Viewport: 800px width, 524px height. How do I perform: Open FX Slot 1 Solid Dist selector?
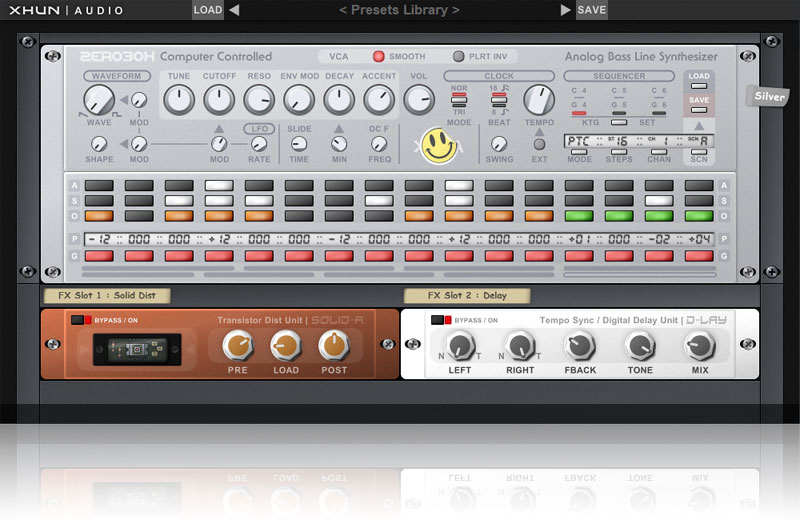(107, 295)
